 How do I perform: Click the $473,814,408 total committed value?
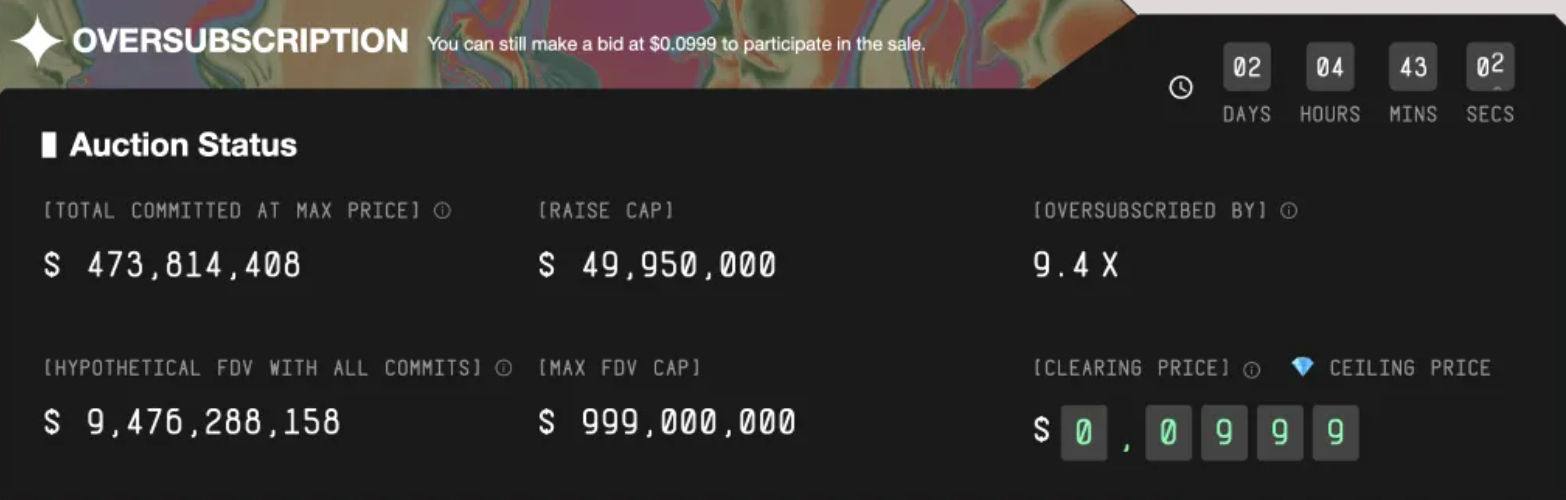point(172,265)
